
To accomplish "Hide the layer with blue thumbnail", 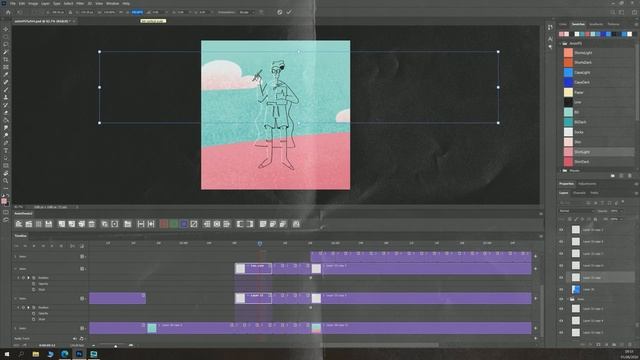I will (561, 289).
